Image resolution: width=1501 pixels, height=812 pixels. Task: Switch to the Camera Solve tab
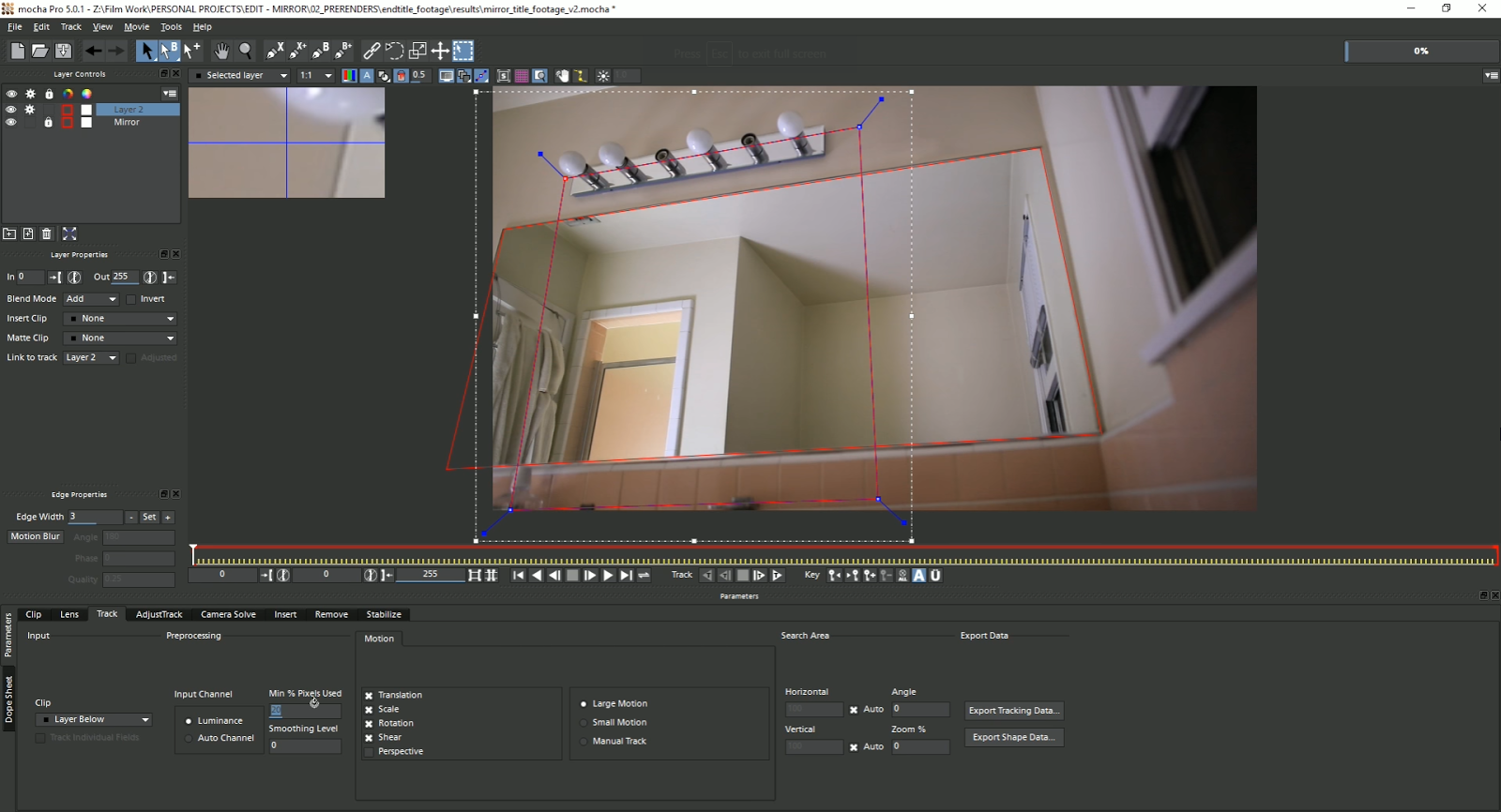pyautogui.click(x=228, y=615)
